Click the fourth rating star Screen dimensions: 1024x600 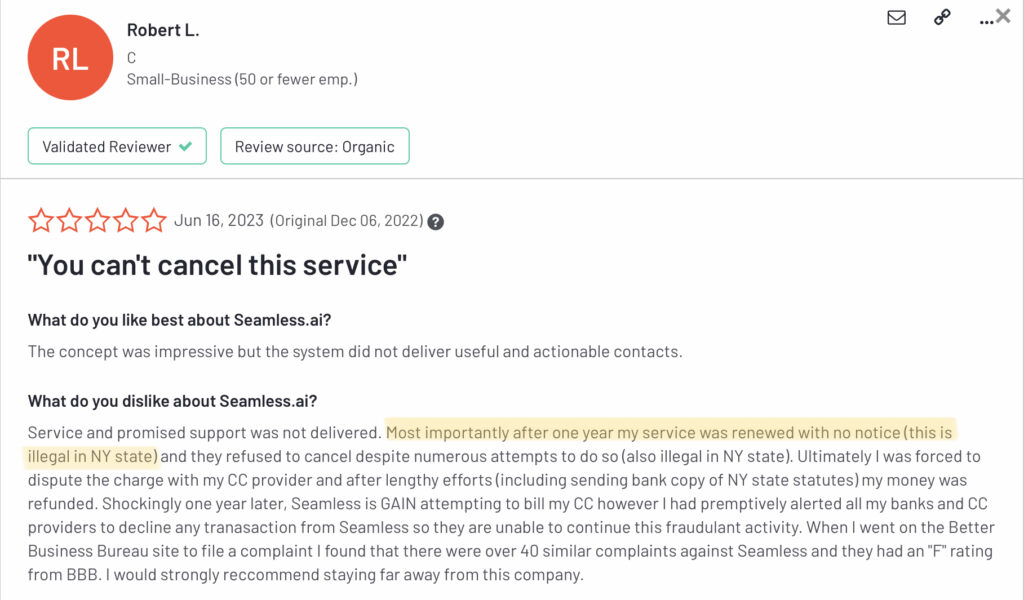[125, 221]
